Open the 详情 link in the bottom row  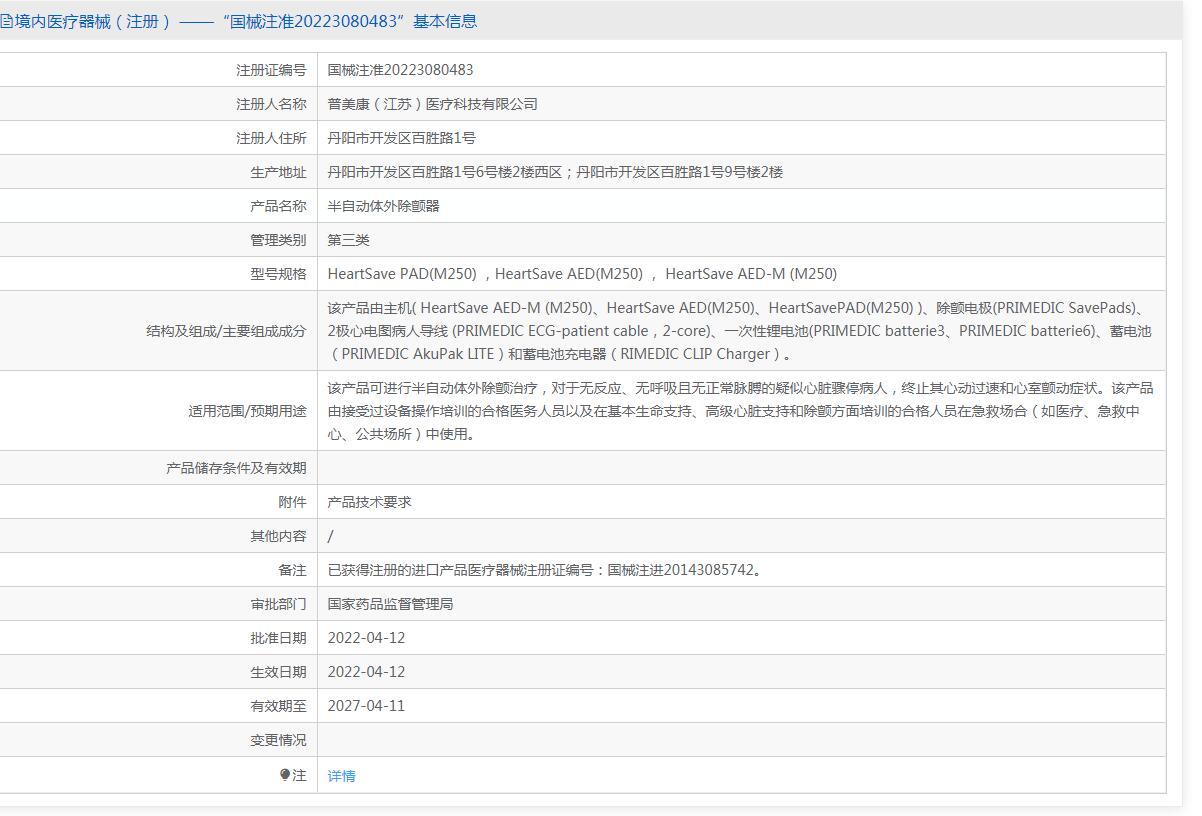pyautogui.click(x=341, y=776)
